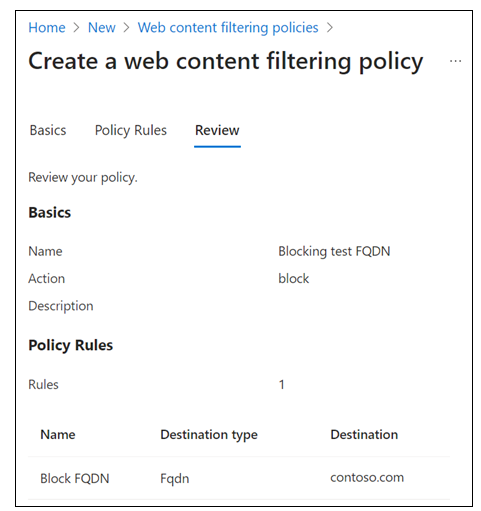Switch to the Policy Rules tab
The width and height of the screenshot is (481, 511).
point(131,130)
